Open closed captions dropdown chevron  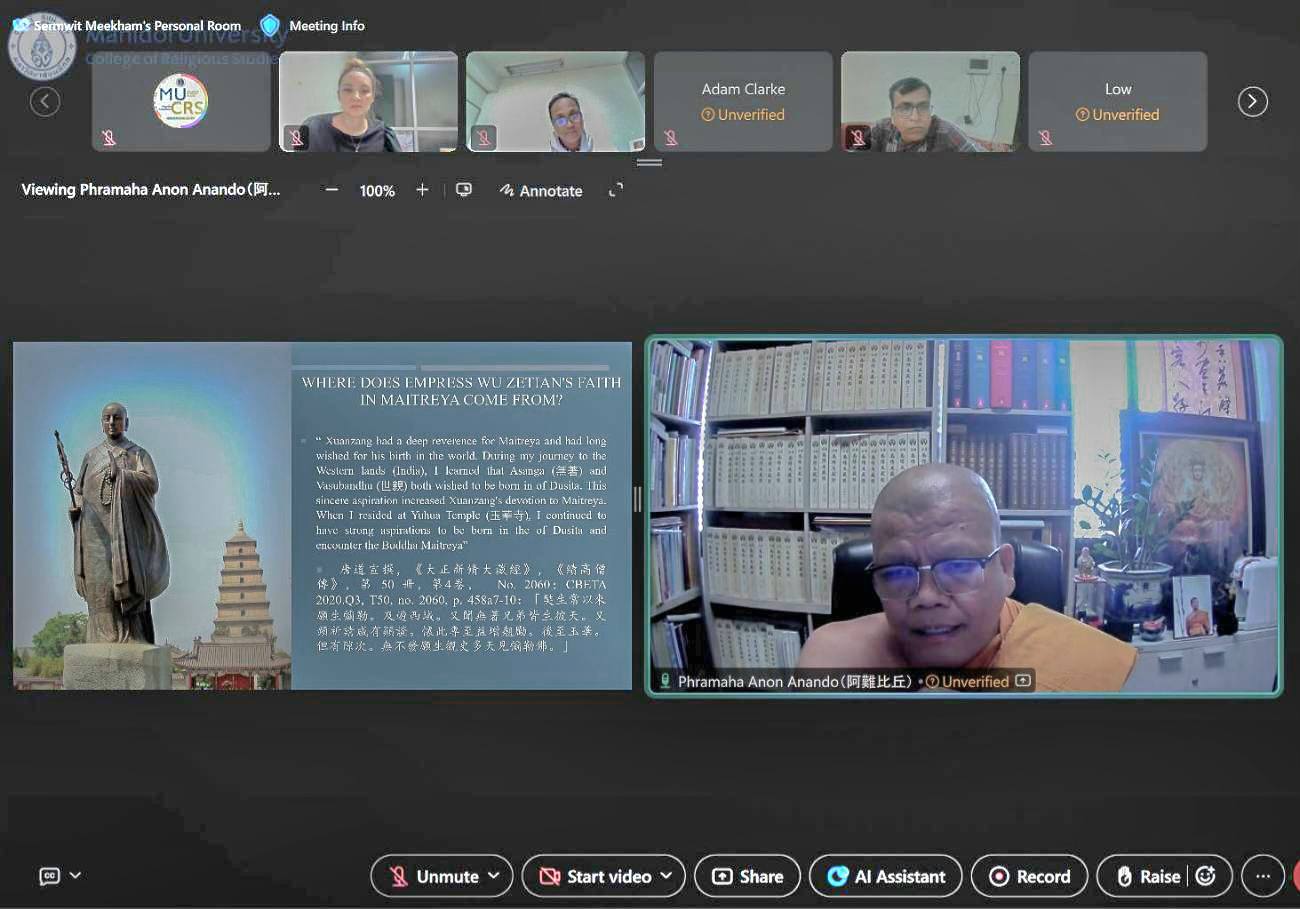75,876
